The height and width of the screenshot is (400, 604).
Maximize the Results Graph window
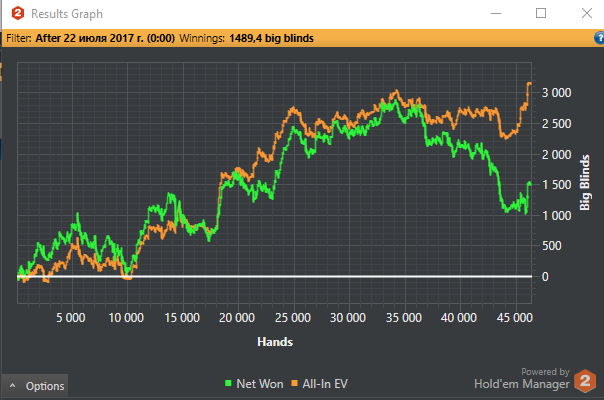541,13
